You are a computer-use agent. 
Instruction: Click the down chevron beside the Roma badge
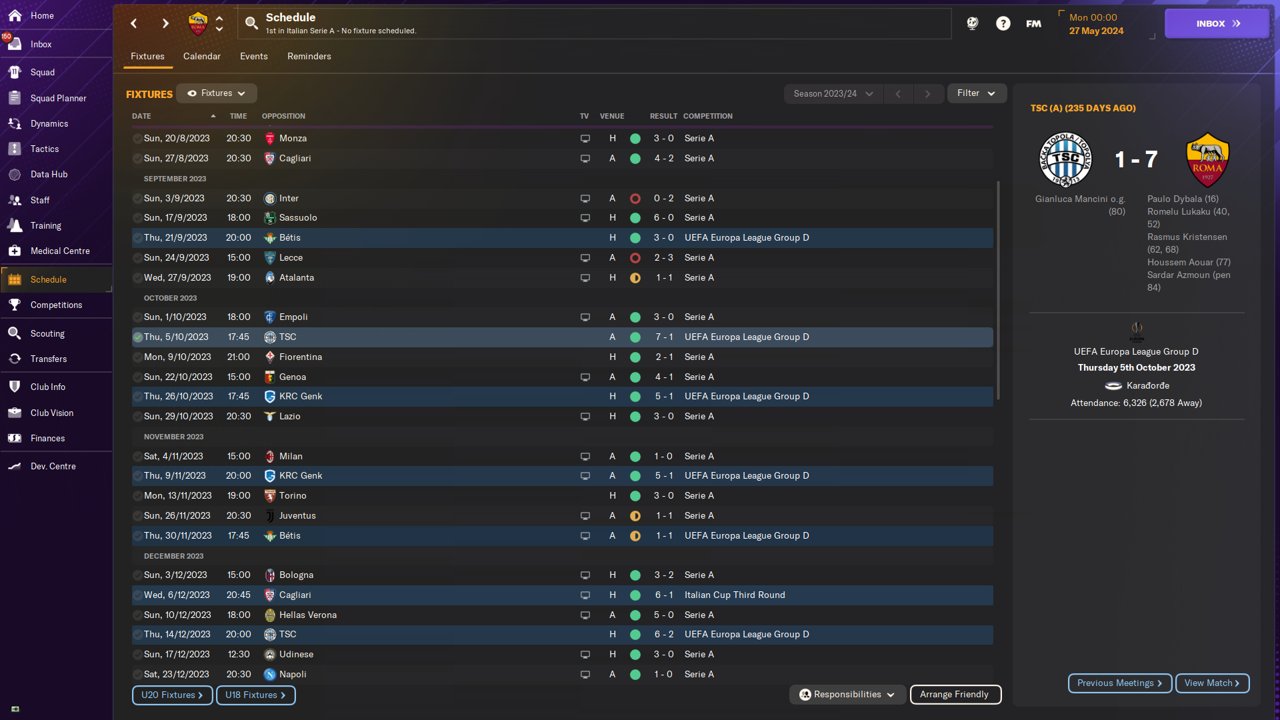[x=219, y=30]
